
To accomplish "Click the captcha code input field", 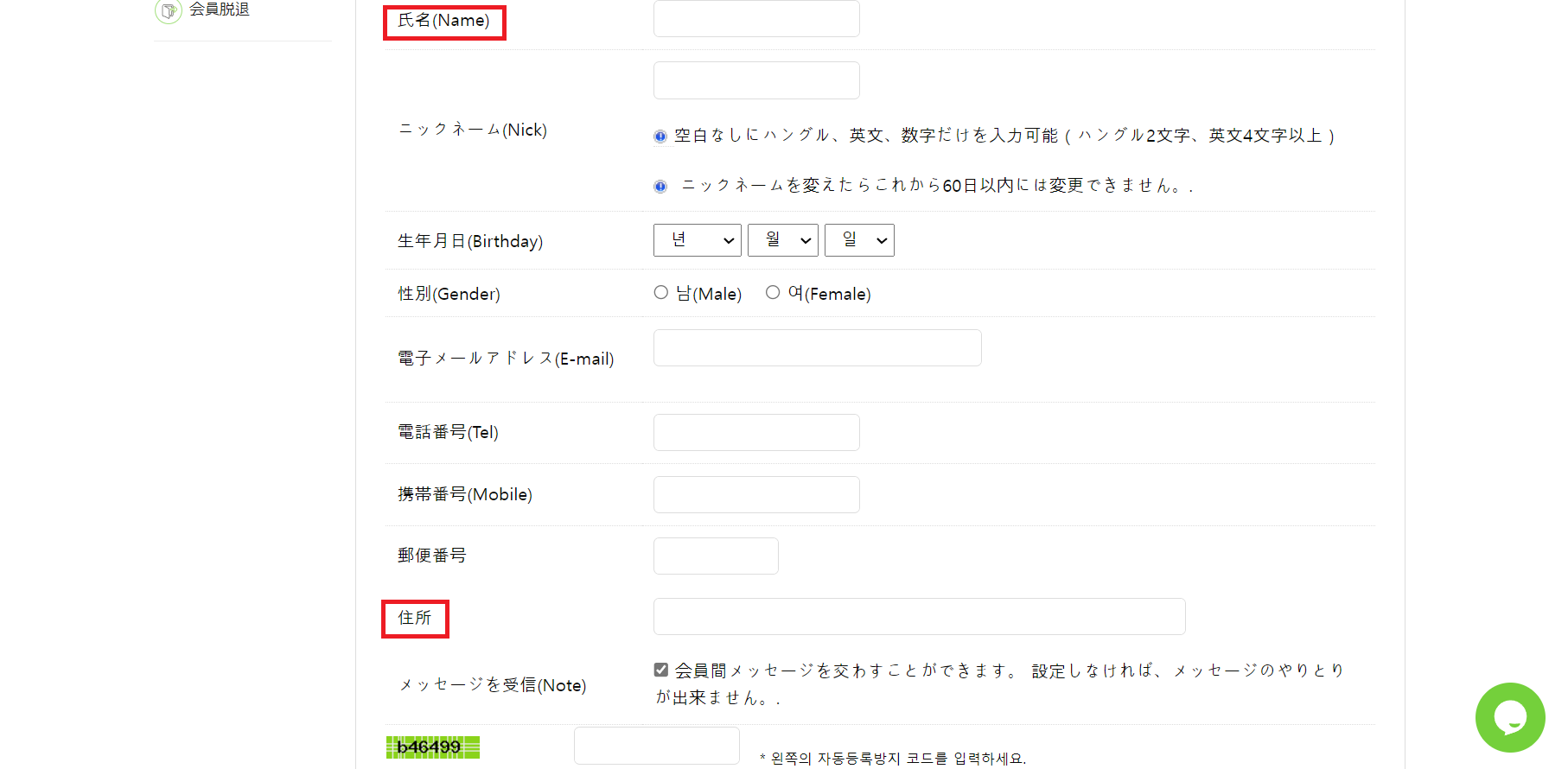I will [x=657, y=746].
